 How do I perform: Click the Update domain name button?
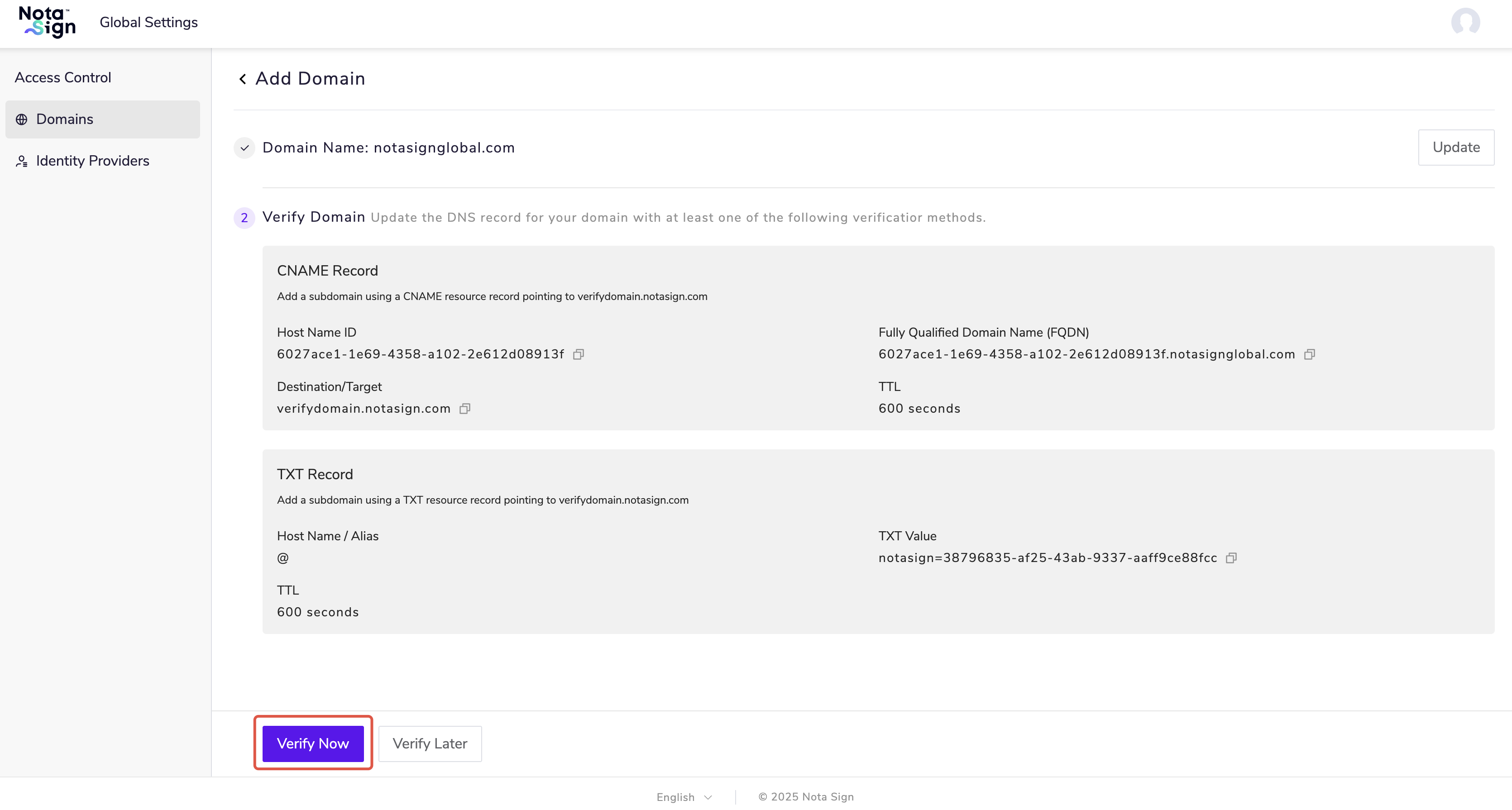(1456, 147)
